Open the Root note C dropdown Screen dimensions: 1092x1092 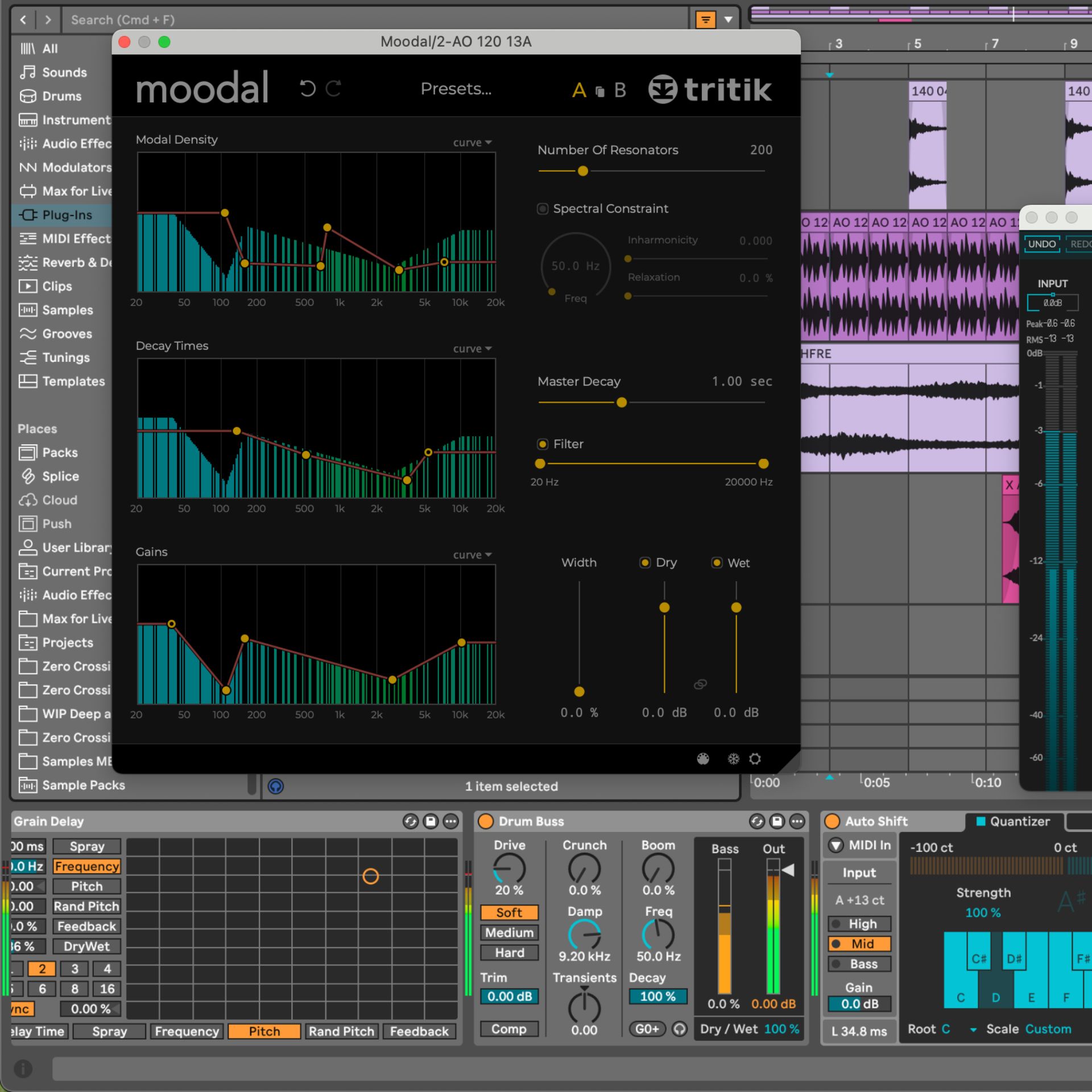pos(959,1029)
